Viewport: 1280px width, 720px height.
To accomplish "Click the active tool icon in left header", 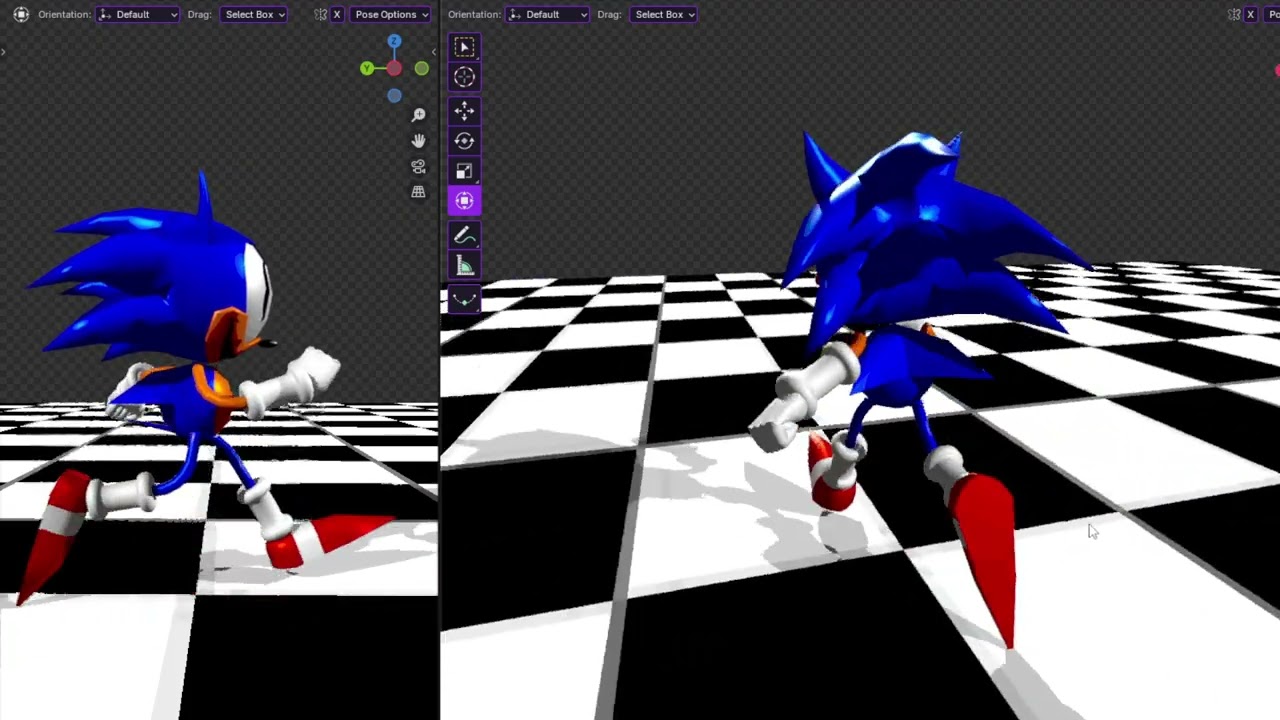I will point(21,14).
